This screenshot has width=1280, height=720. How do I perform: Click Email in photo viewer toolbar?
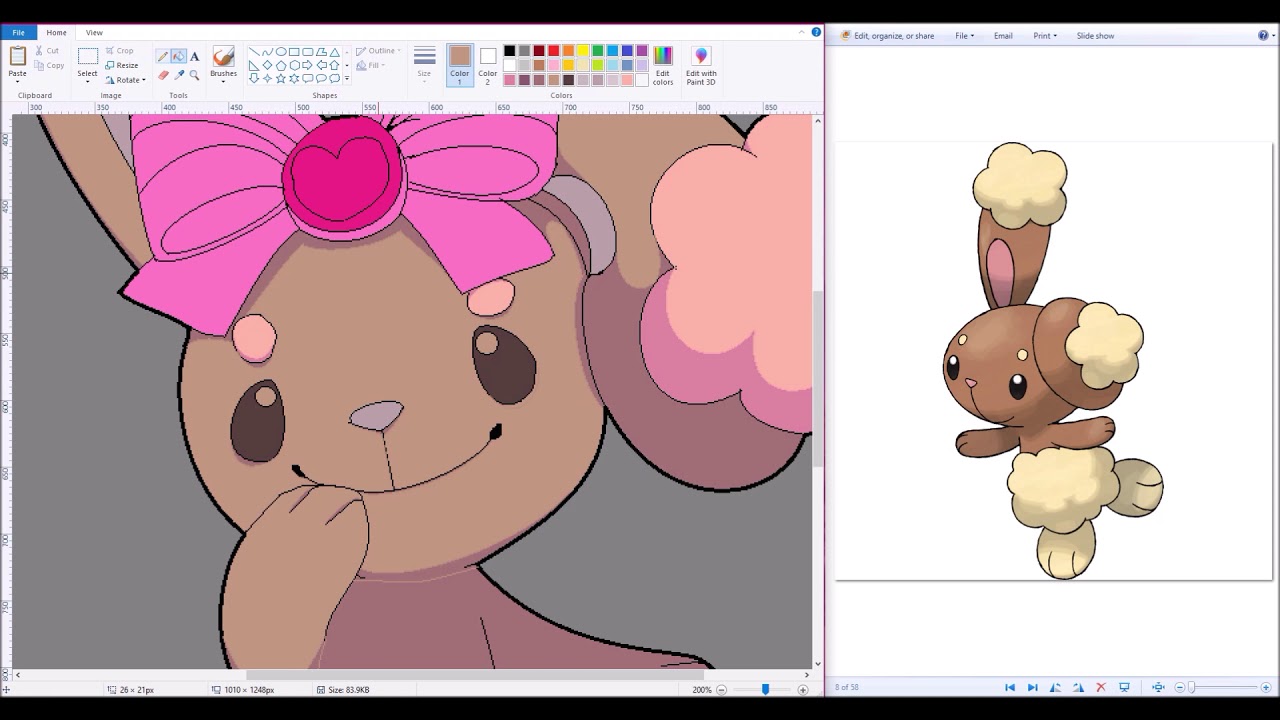1003,36
